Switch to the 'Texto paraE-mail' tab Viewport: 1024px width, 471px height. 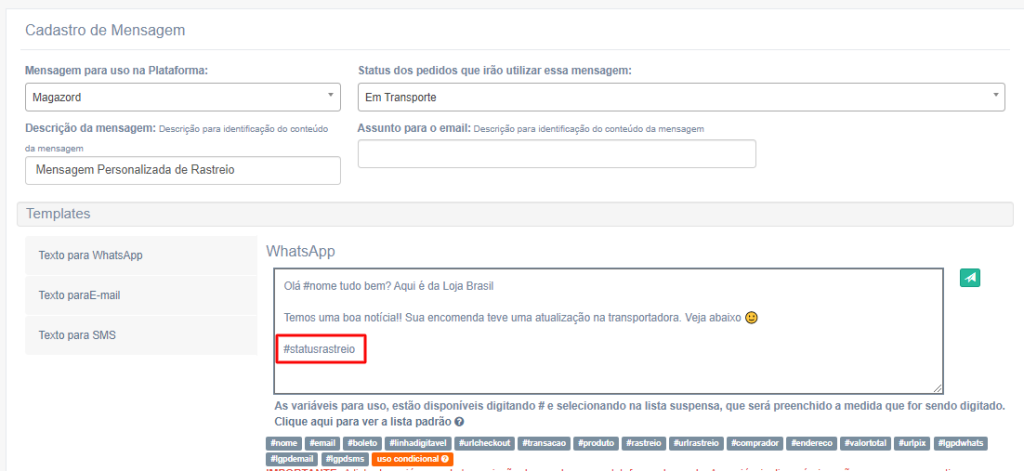tap(141, 295)
